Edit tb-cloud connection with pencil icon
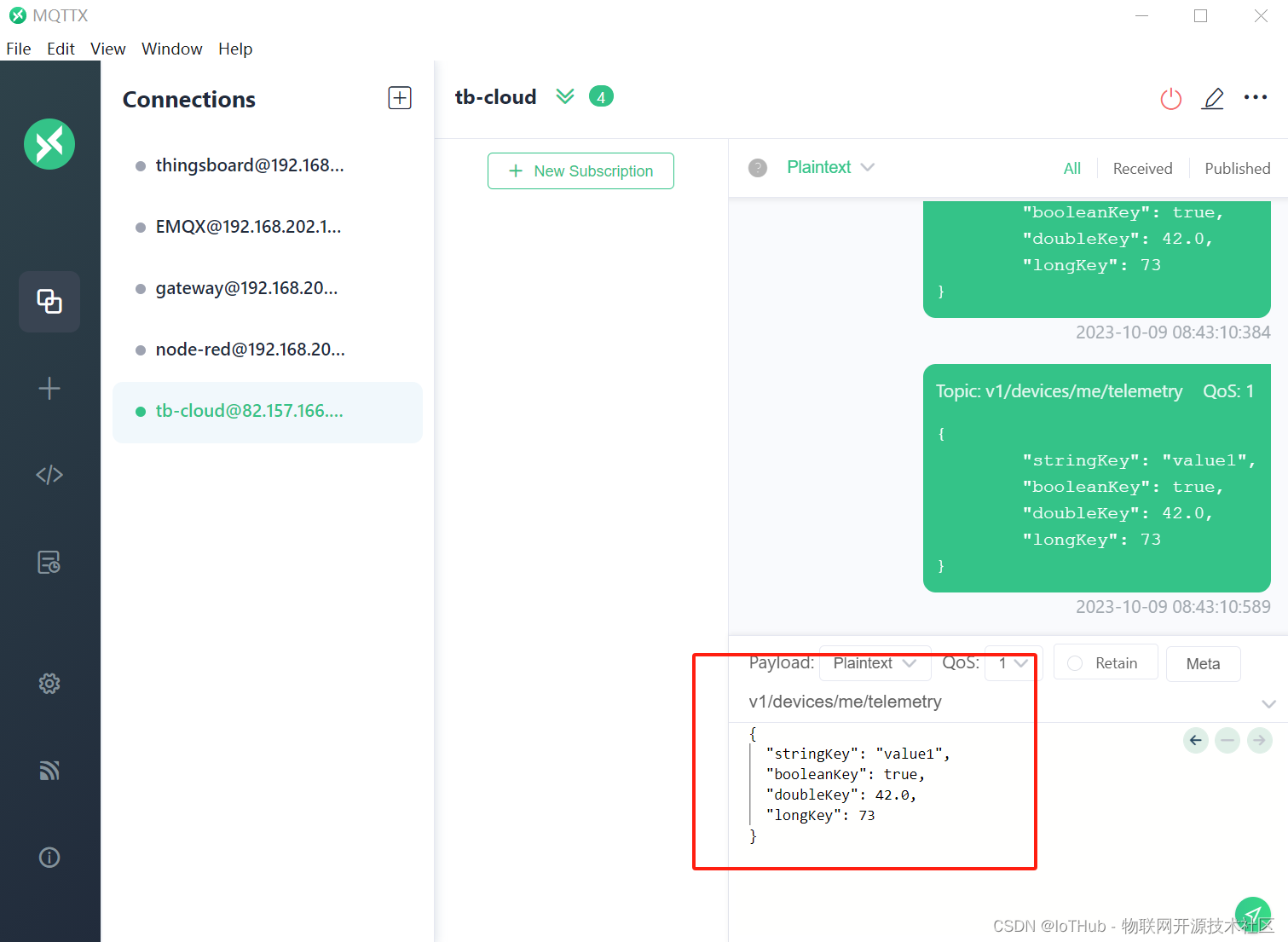This screenshot has height=942, width=1288. coord(1213,99)
